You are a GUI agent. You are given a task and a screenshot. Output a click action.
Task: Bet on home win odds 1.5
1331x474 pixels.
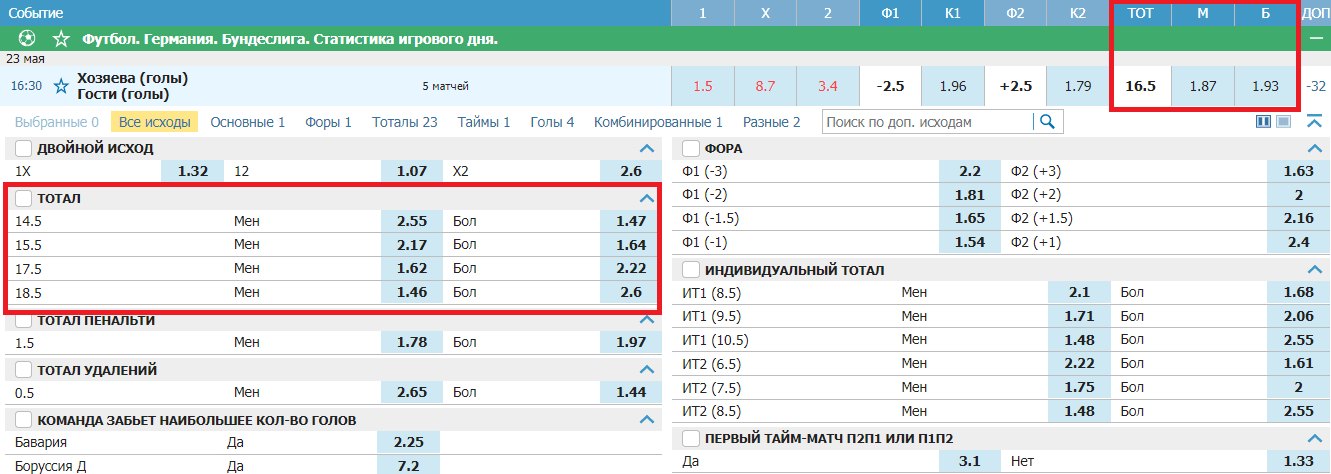click(702, 86)
